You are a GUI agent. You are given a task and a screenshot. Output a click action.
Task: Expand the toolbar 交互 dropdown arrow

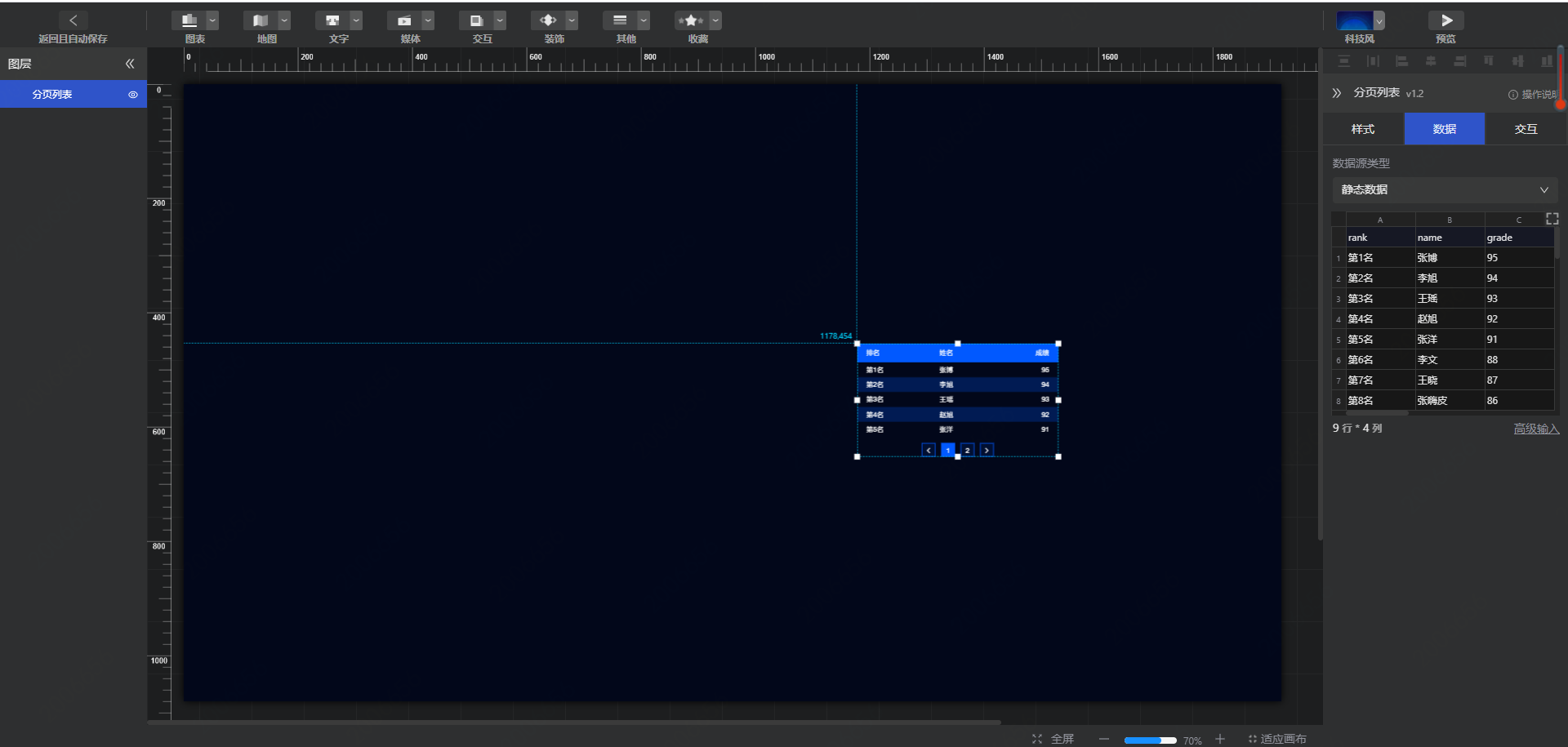pyautogui.click(x=500, y=21)
